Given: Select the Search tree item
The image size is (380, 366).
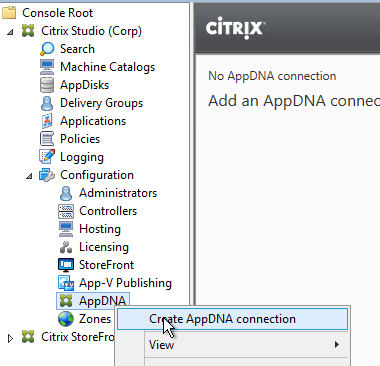Looking at the screenshot, I should (77, 49).
